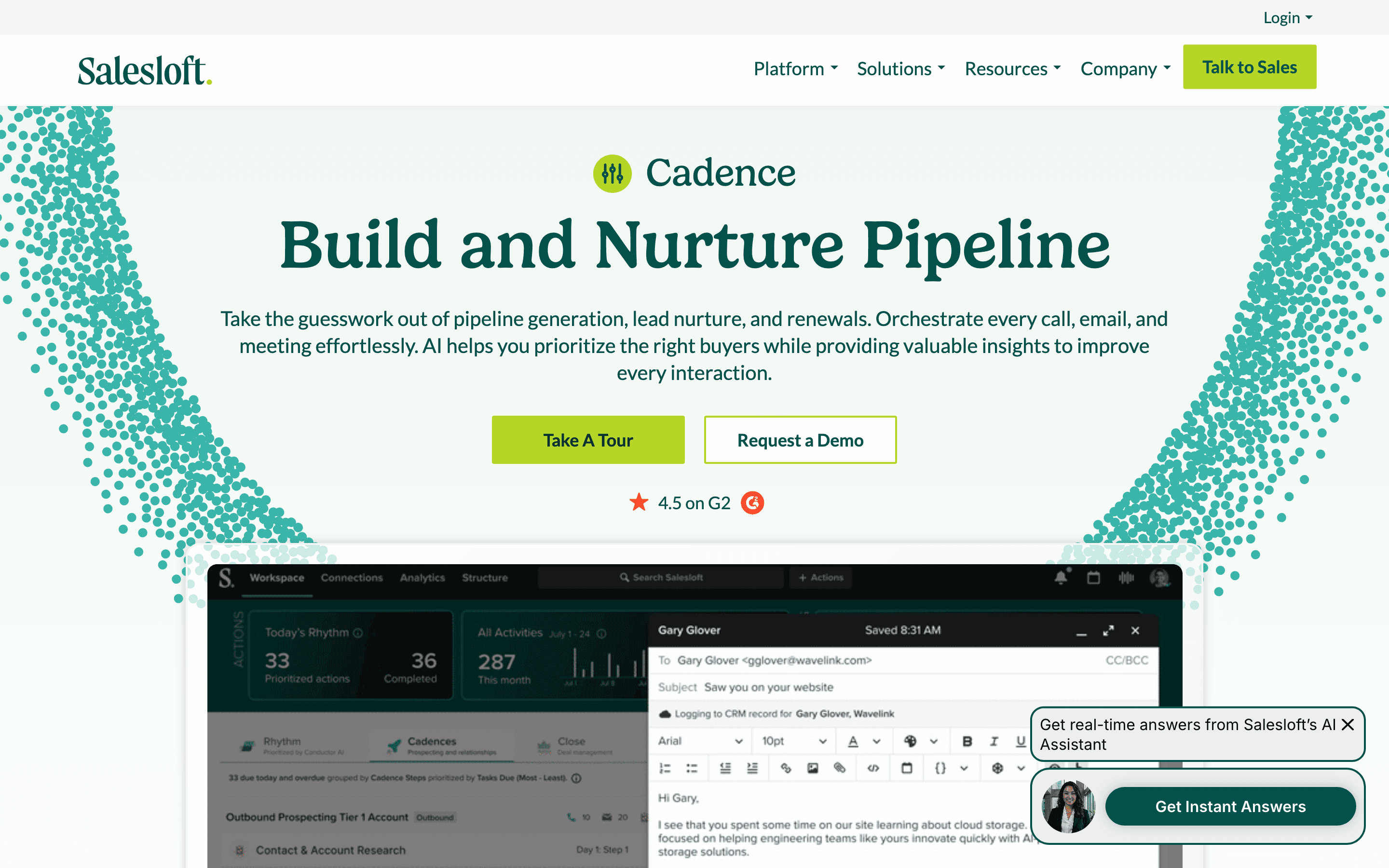Select the Close deal management tab
The height and width of the screenshot is (868, 1389).
coord(575,746)
